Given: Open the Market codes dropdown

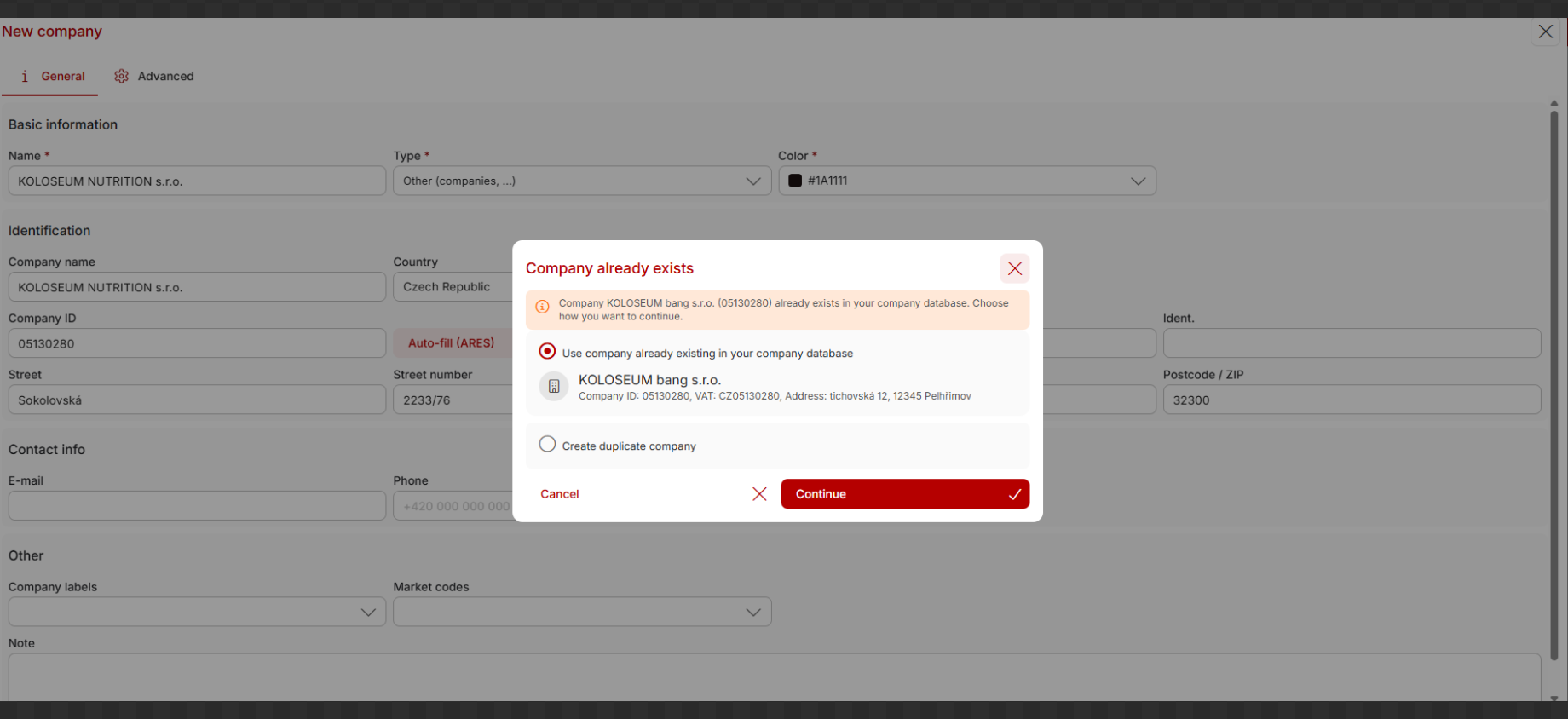Looking at the screenshot, I should coord(752,612).
